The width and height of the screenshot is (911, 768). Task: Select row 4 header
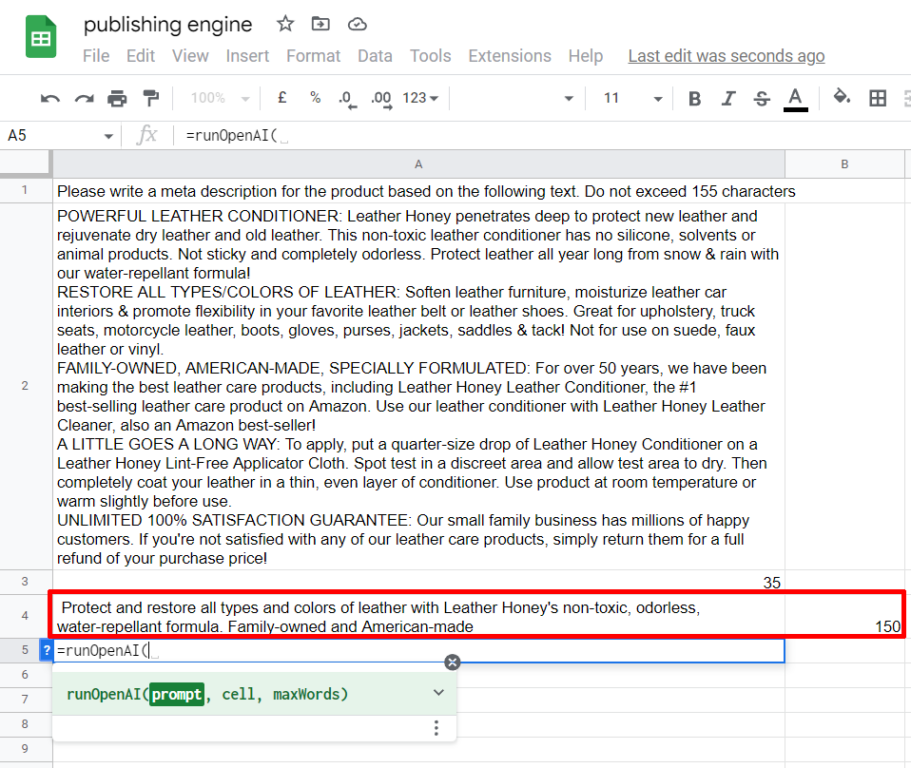[25, 615]
